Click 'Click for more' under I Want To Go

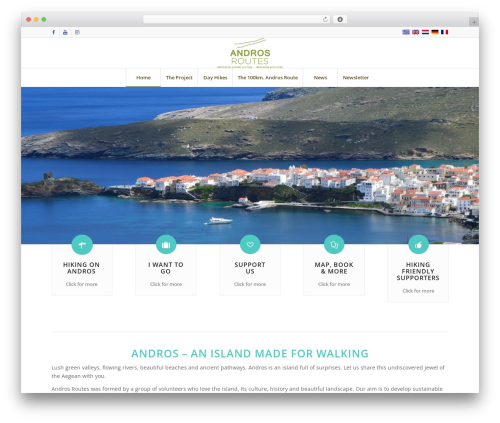pos(166,284)
